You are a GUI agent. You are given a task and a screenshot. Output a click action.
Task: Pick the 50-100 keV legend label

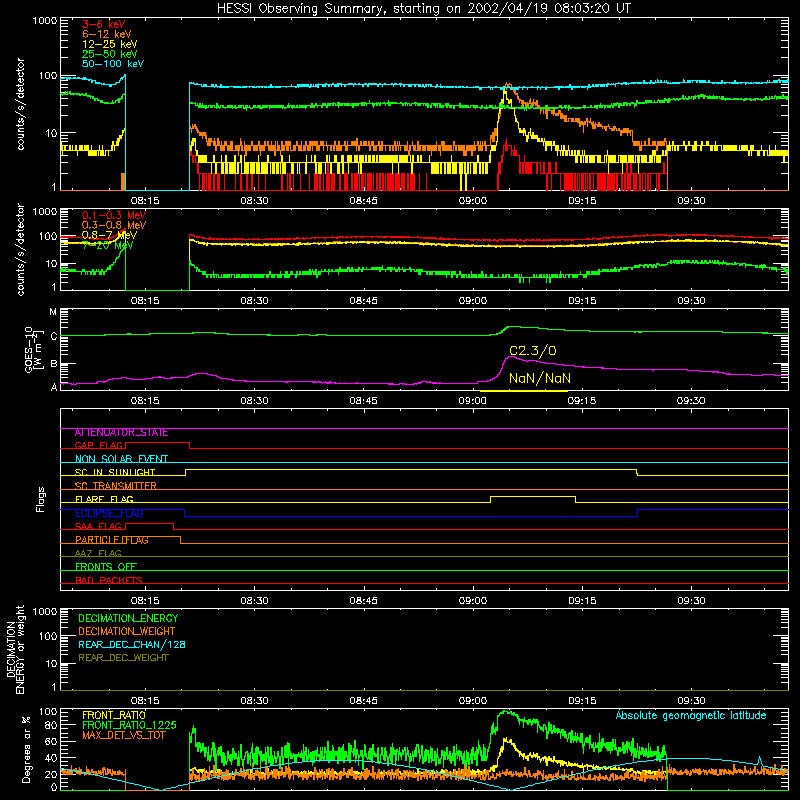113,64
